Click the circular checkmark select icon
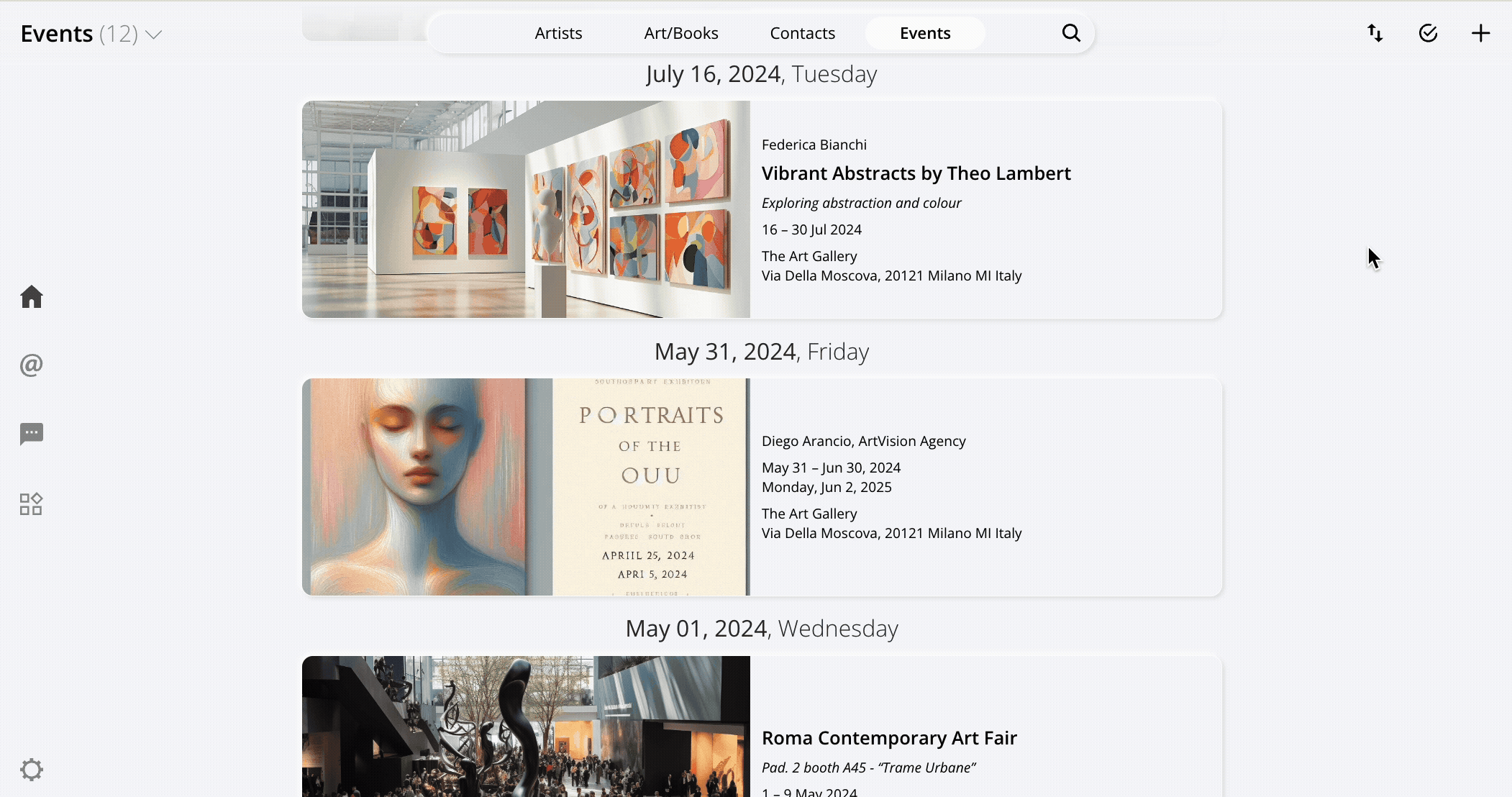The width and height of the screenshot is (1512, 797). tap(1428, 33)
